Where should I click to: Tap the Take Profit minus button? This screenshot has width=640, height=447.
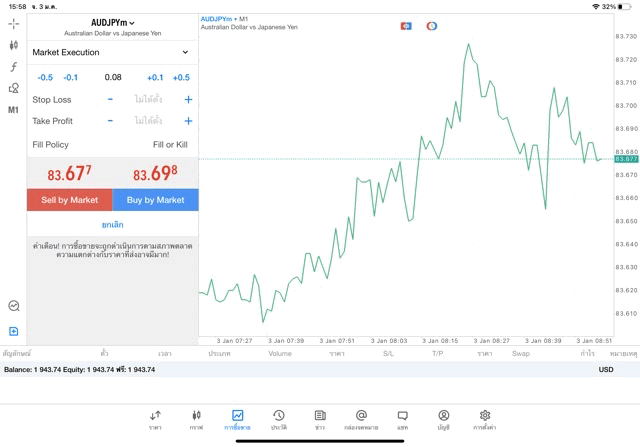click(x=110, y=121)
